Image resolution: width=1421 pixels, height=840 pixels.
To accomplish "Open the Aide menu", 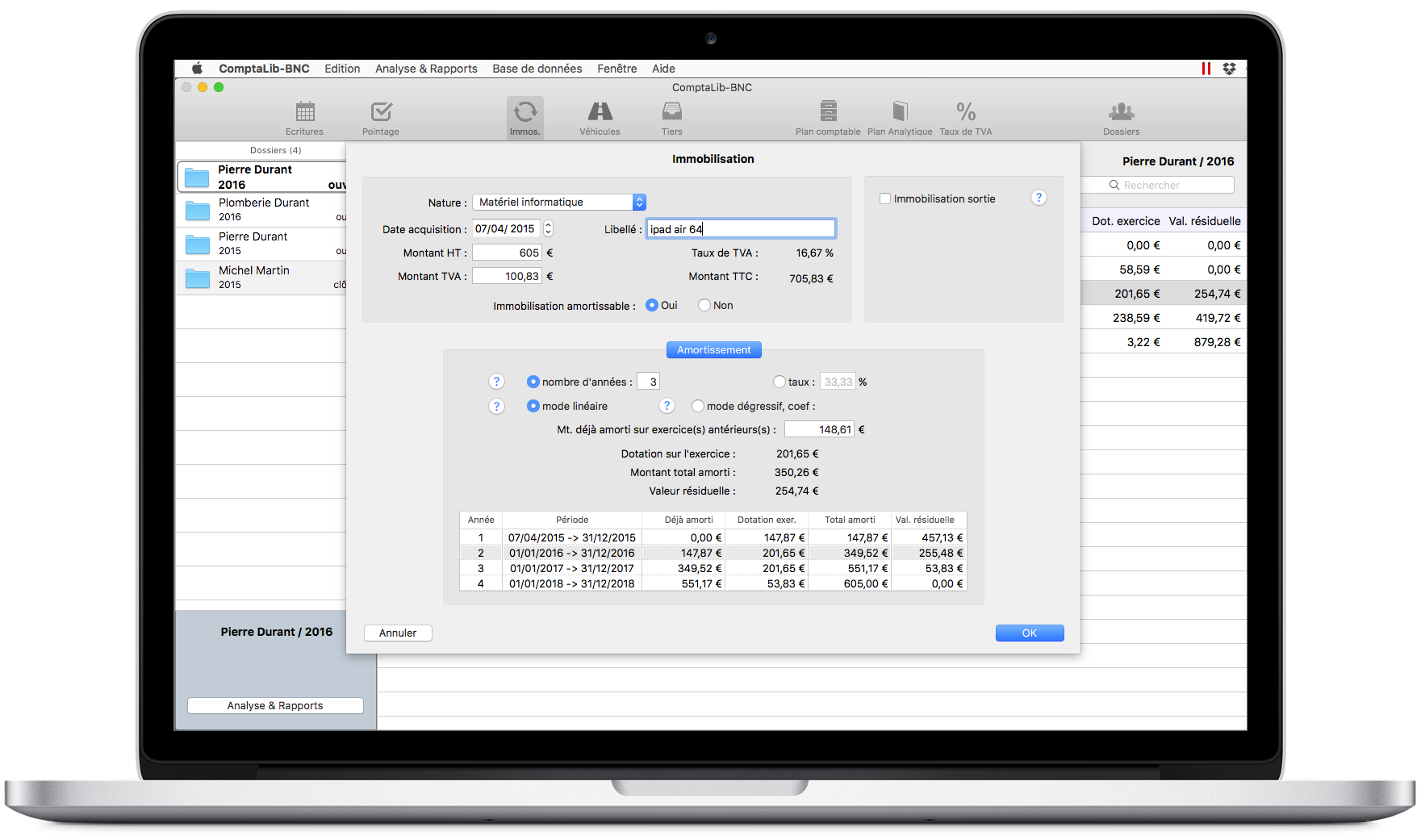I will [x=663, y=69].
